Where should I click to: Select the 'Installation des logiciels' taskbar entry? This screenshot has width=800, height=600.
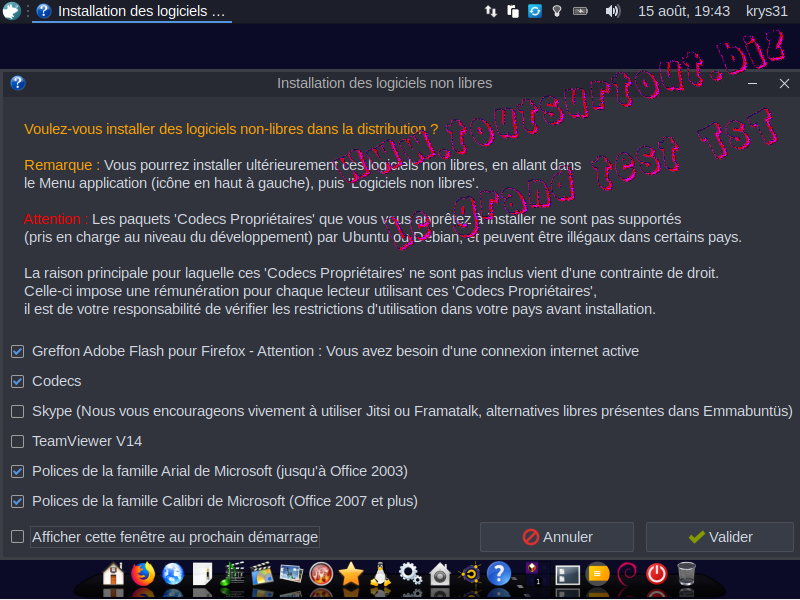(132, 11)
